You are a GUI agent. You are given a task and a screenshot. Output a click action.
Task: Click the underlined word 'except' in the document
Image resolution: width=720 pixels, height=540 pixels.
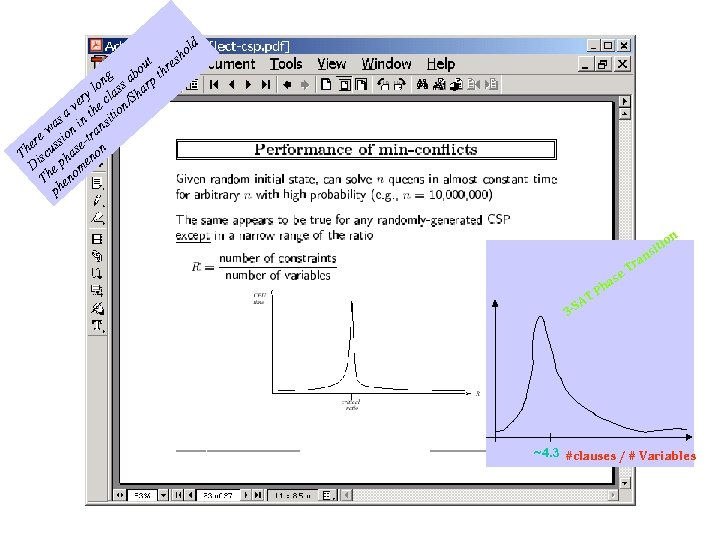[193, 236]
